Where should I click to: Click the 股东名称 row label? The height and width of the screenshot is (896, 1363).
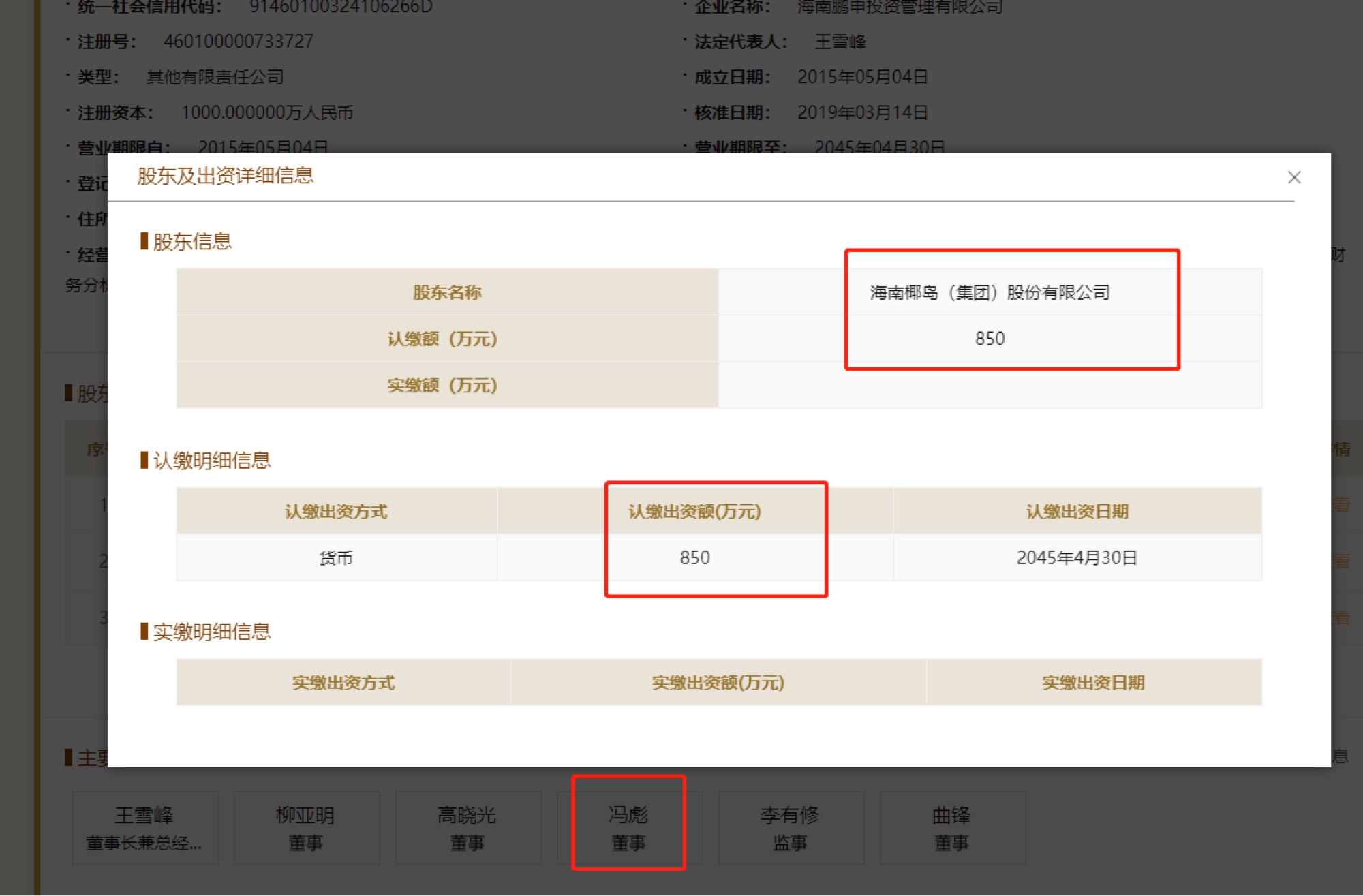[x=447, y=292]
